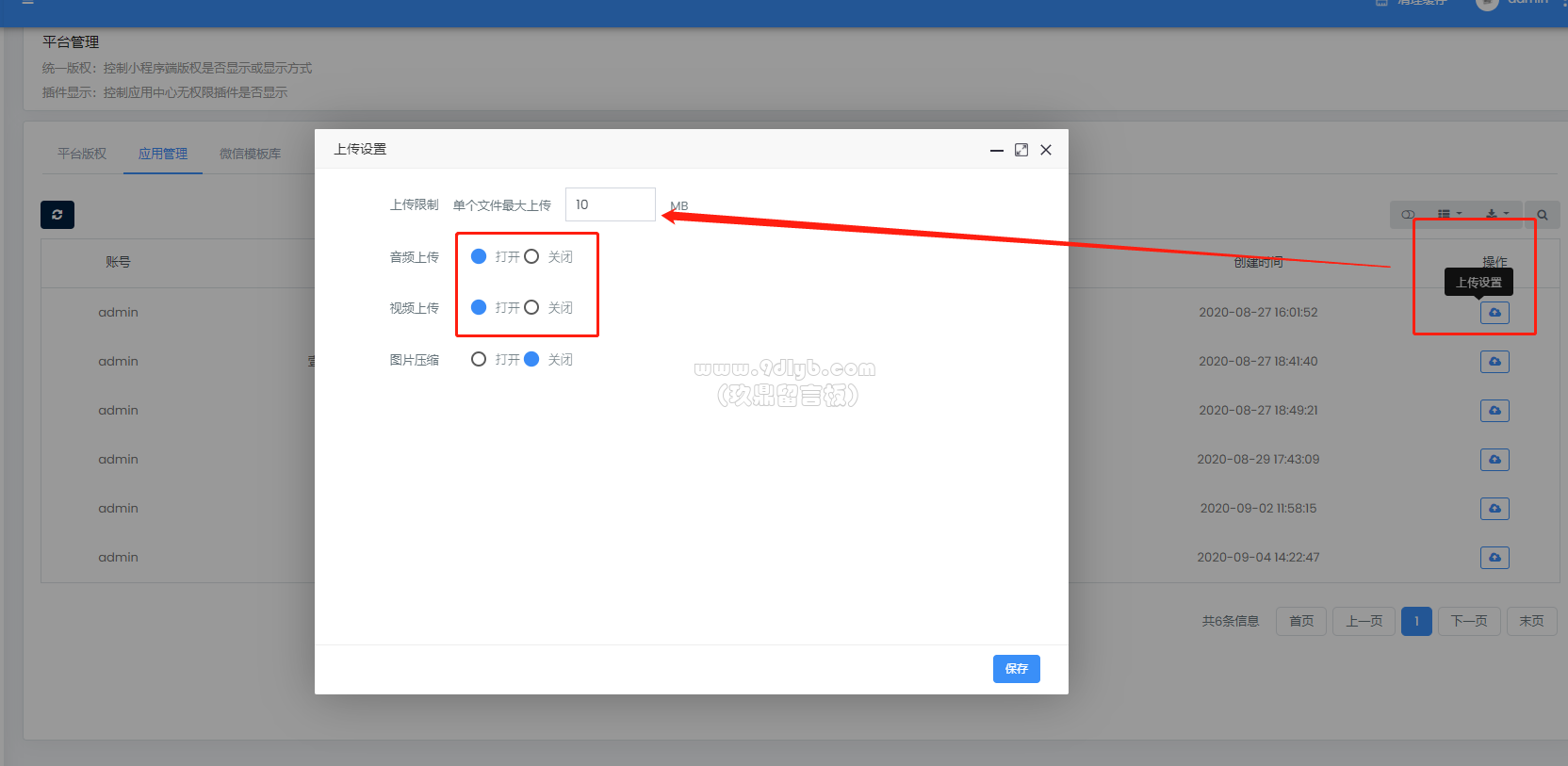The height and width of the screenshot is (766, 1568).
Task: Open upload settings for the 18:41:40 row
Action: (x=1494, y=362)
